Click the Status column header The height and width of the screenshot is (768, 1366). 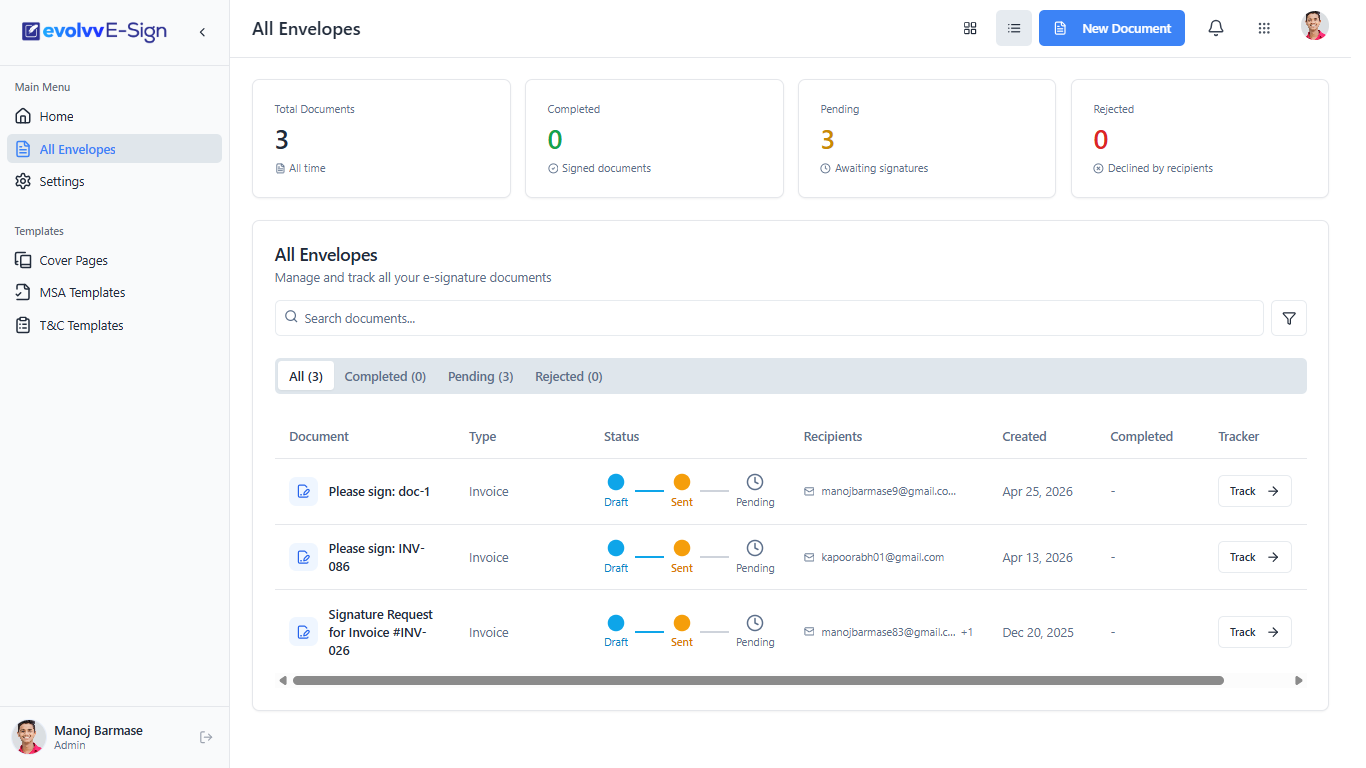(621, 437)
